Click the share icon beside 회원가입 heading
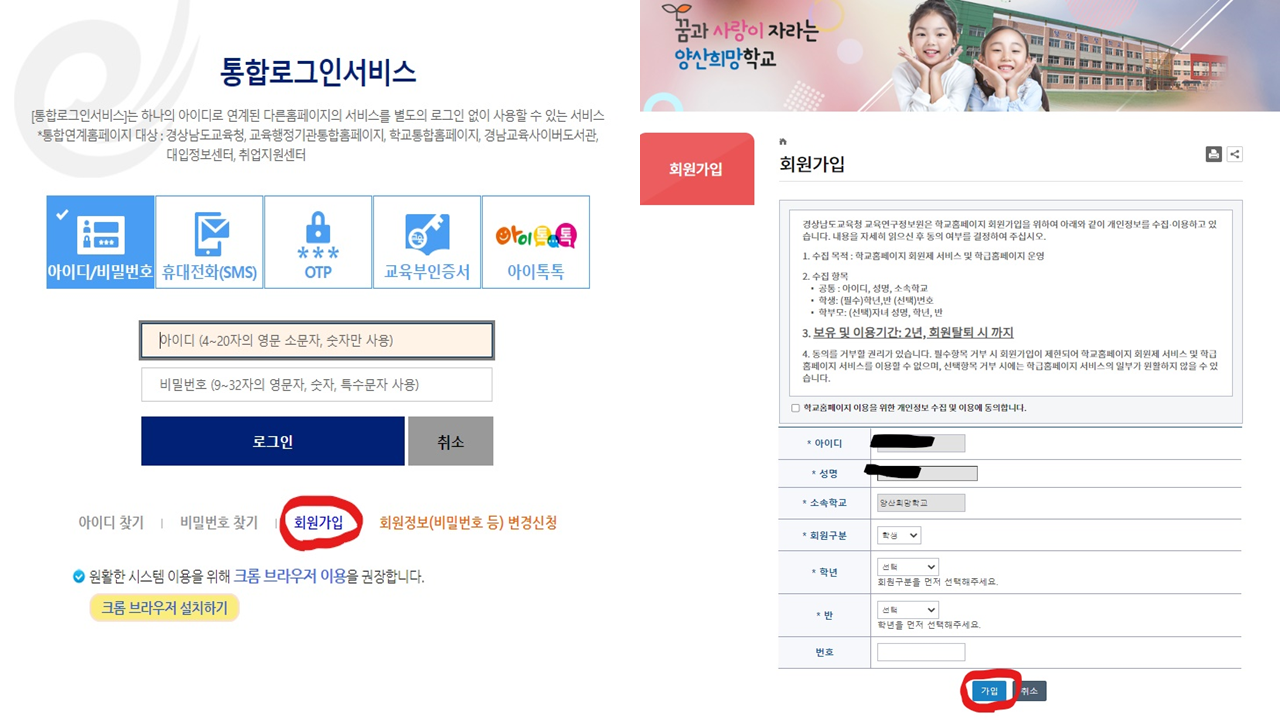 coord(1235,154)
